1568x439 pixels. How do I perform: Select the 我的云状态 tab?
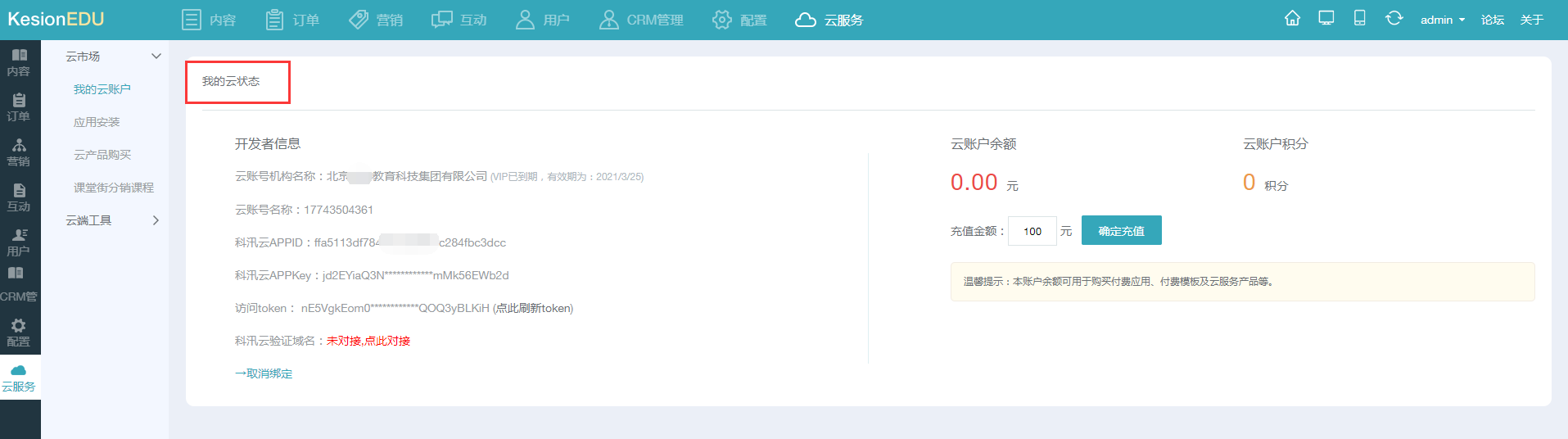point(231,82)
